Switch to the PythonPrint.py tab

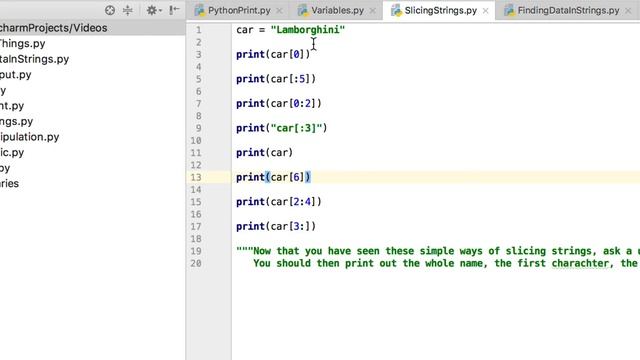tap(239, 11)
